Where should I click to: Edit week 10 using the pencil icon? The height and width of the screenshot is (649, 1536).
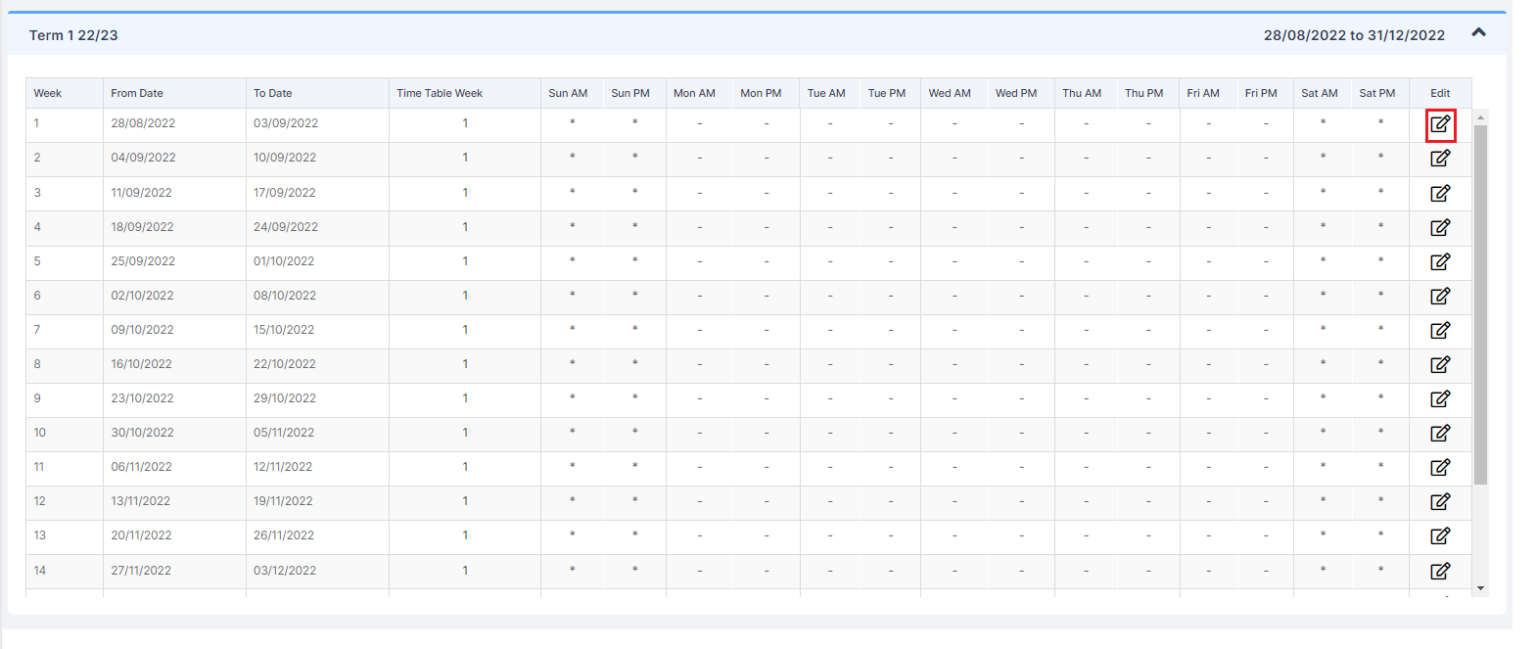coord(1440,433)
